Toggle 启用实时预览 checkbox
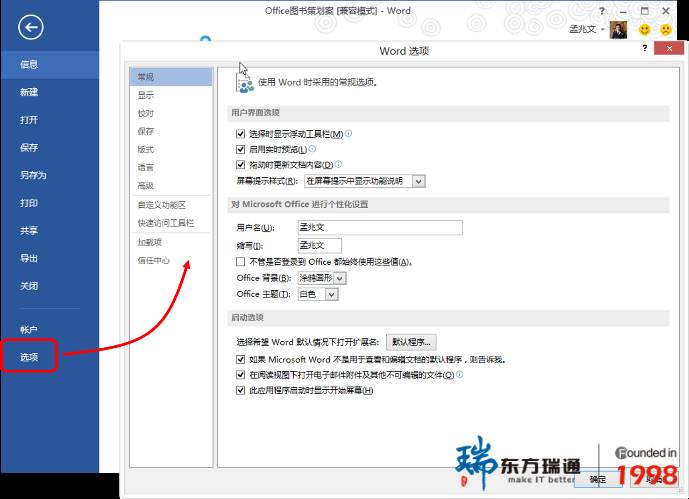689x499 pixels. point(240,149)
